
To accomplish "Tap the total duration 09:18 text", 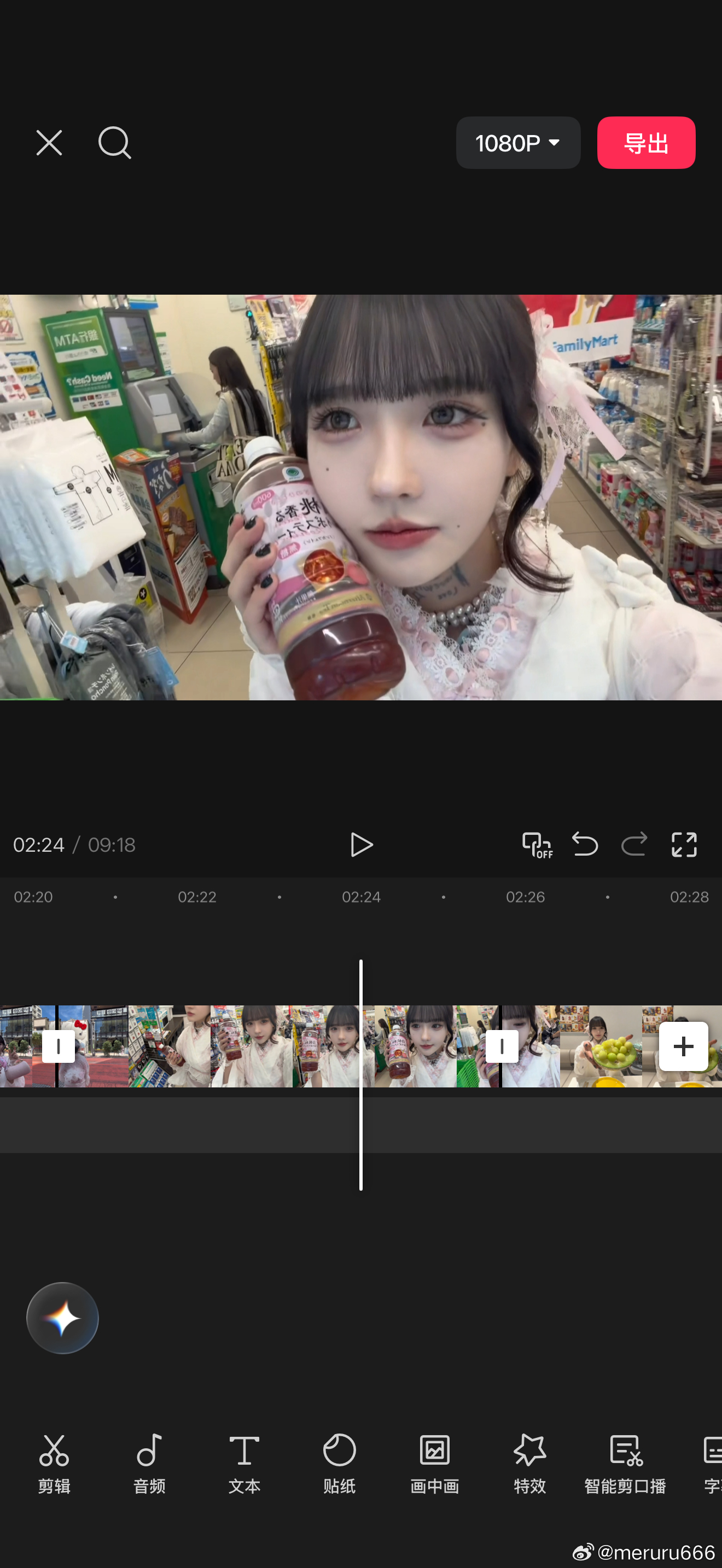I will coord(112,845).
